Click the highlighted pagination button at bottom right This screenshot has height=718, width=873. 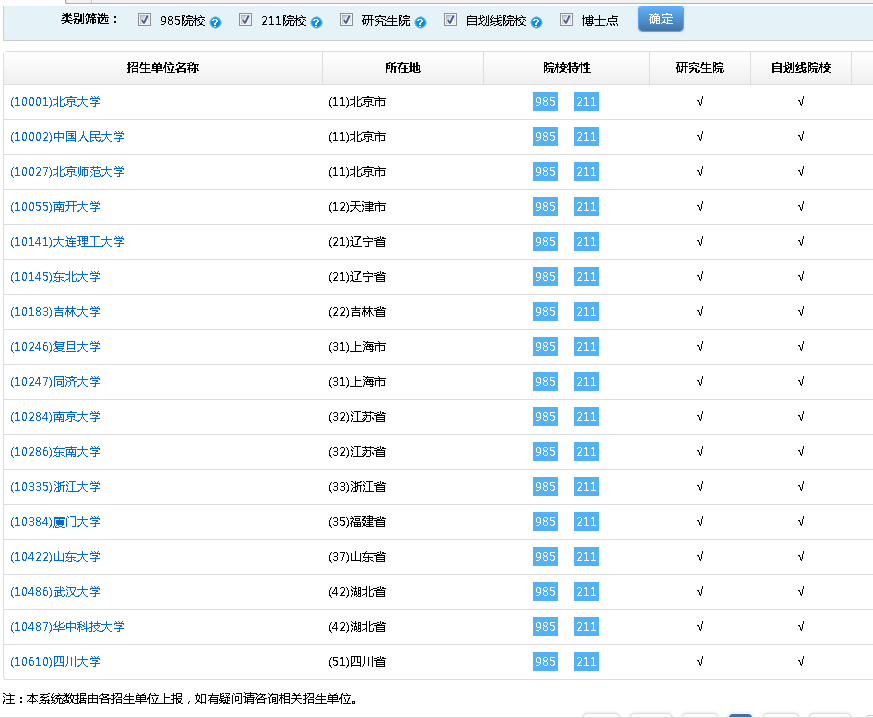point(740,712)
